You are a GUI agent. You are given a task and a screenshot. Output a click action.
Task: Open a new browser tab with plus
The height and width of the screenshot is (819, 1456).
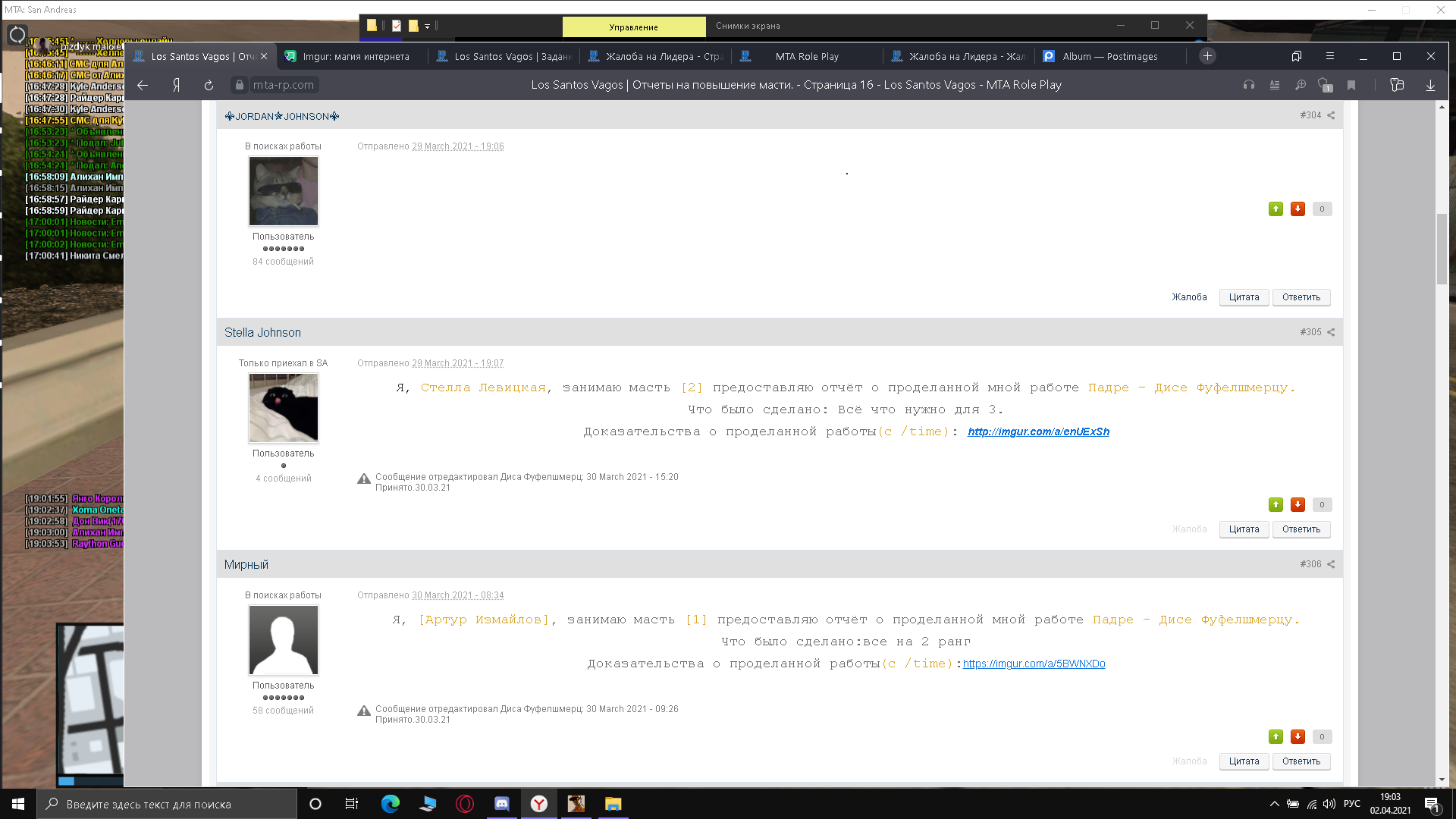(x=1207, y=56)
